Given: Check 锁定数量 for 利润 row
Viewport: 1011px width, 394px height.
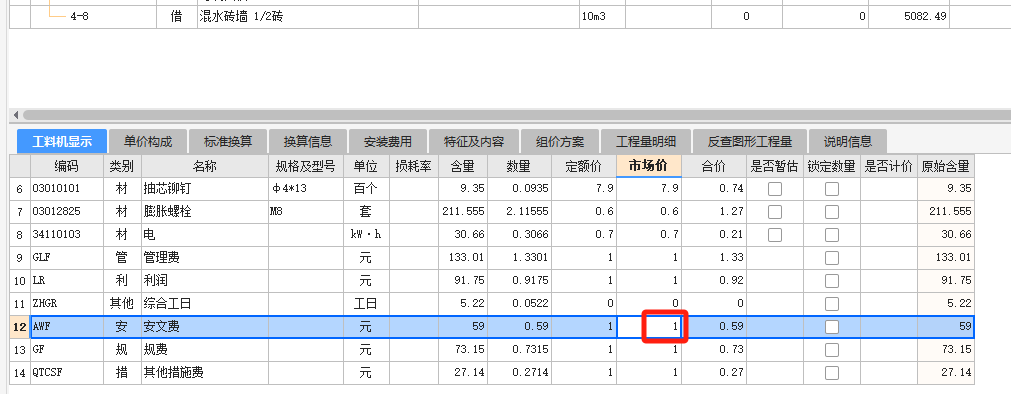Looking at the screenshot, I should point(832,281).
